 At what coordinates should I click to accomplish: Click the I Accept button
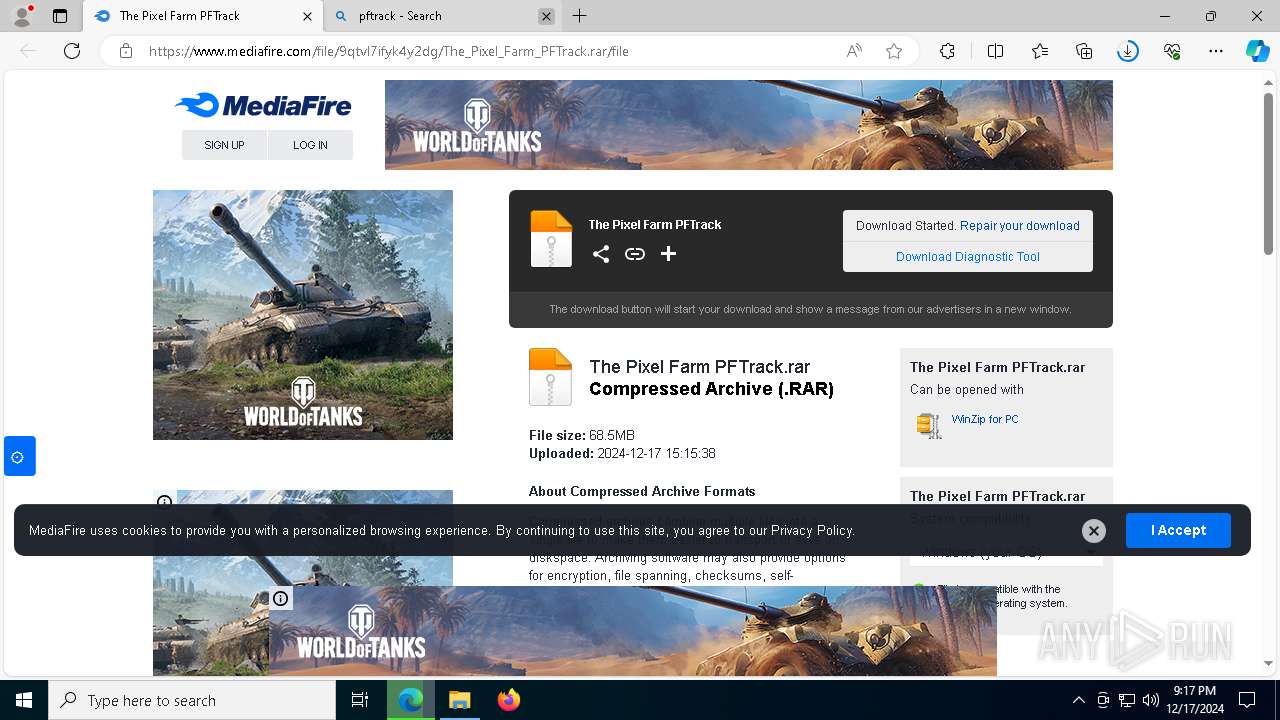(x=1178, y=530)
